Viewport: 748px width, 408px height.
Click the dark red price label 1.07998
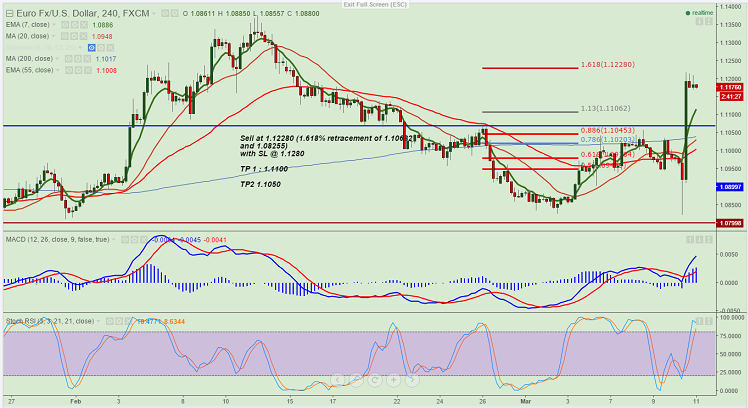click(x=730, y=223)
